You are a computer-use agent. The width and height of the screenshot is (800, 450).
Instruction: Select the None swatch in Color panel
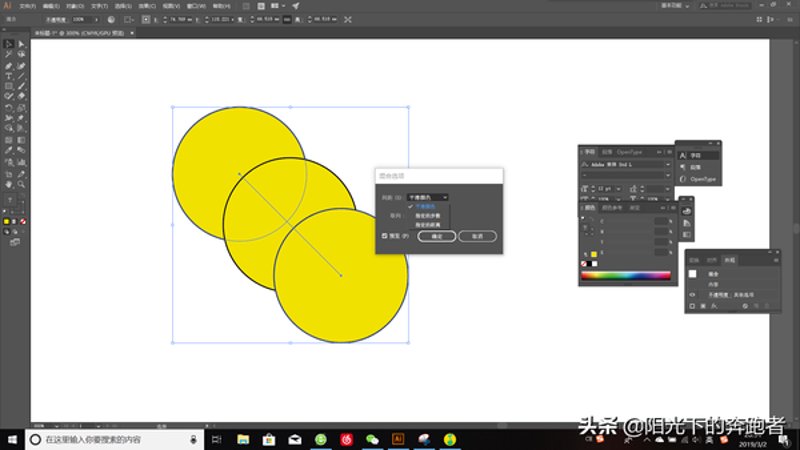[x=584, y=264]
